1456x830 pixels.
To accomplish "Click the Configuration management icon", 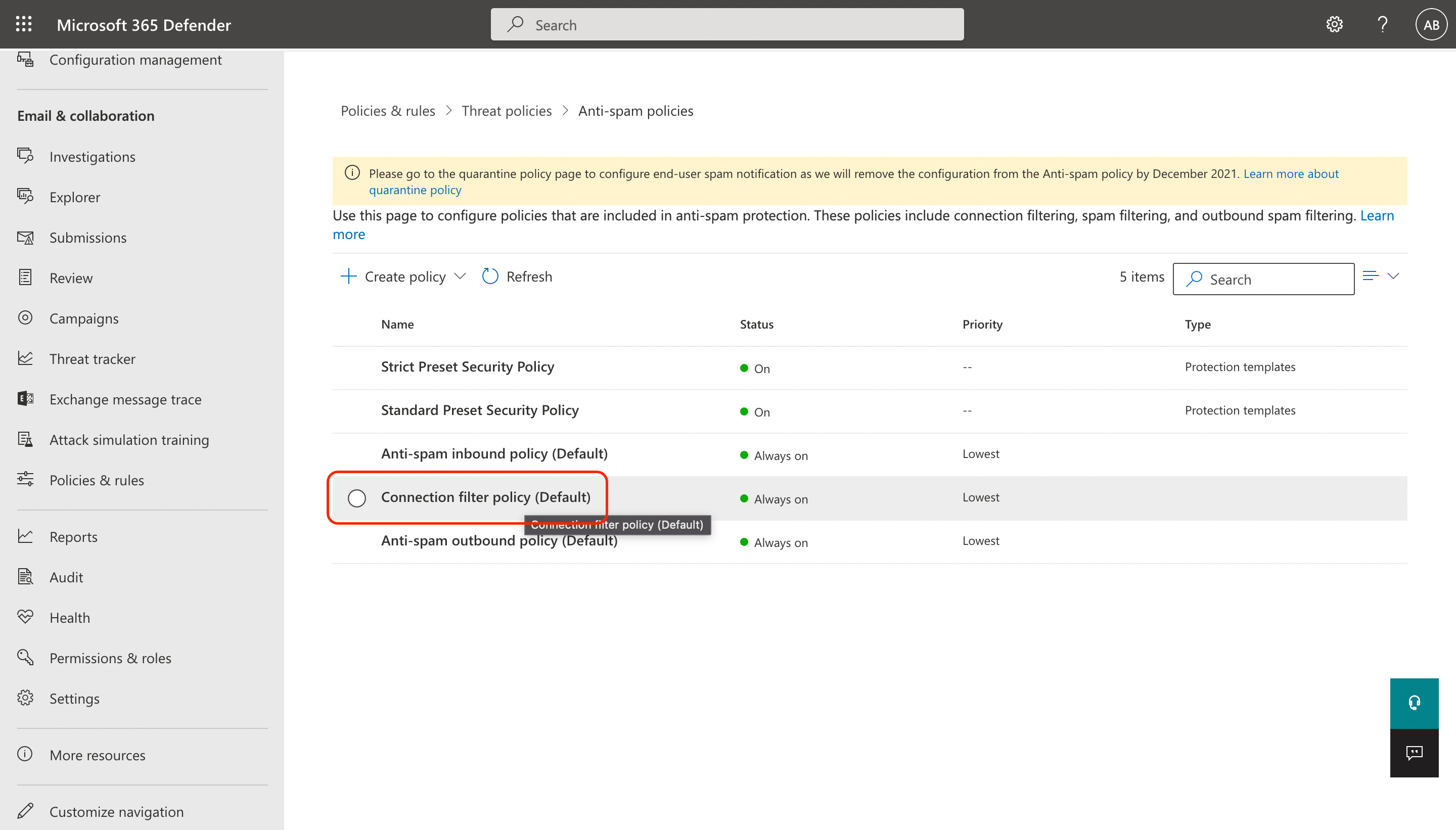I will coord(25,59).
